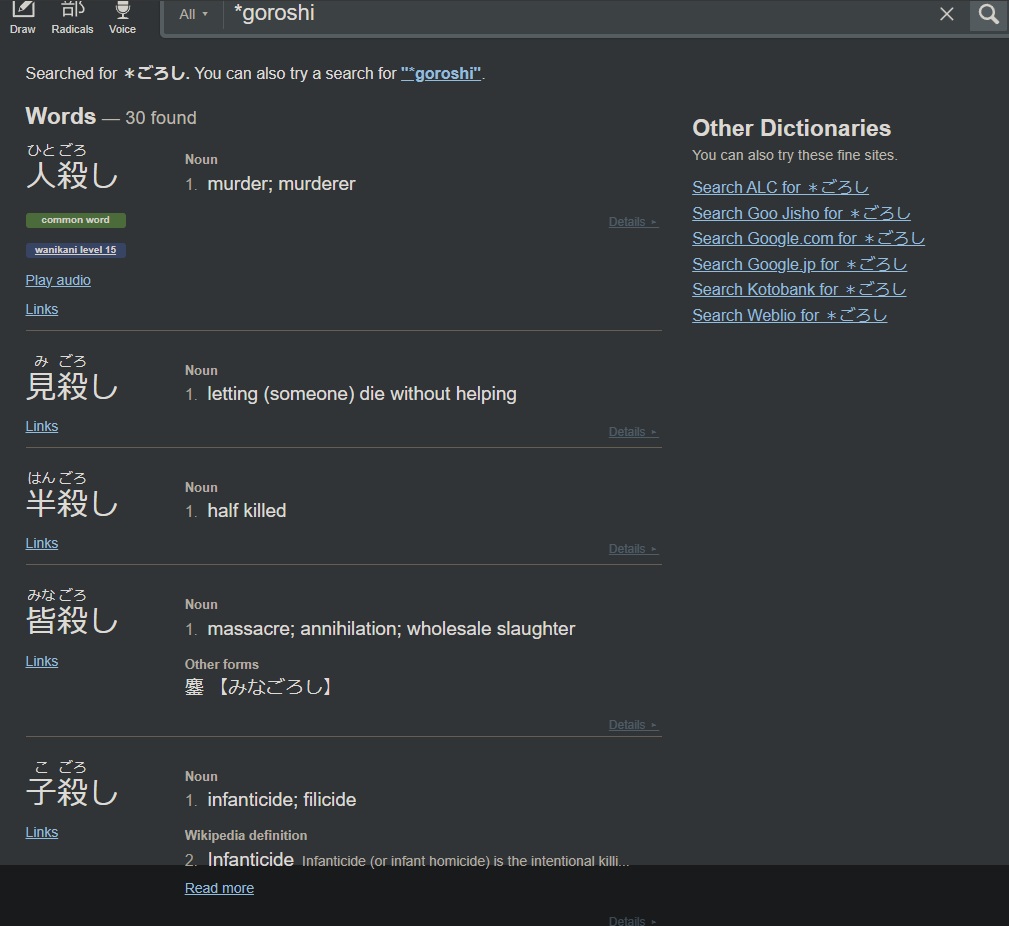Viewport: 1009px width, 926px height.
Task: Search instead for "*goroshi" link
Action: click(x=441, y=73)
